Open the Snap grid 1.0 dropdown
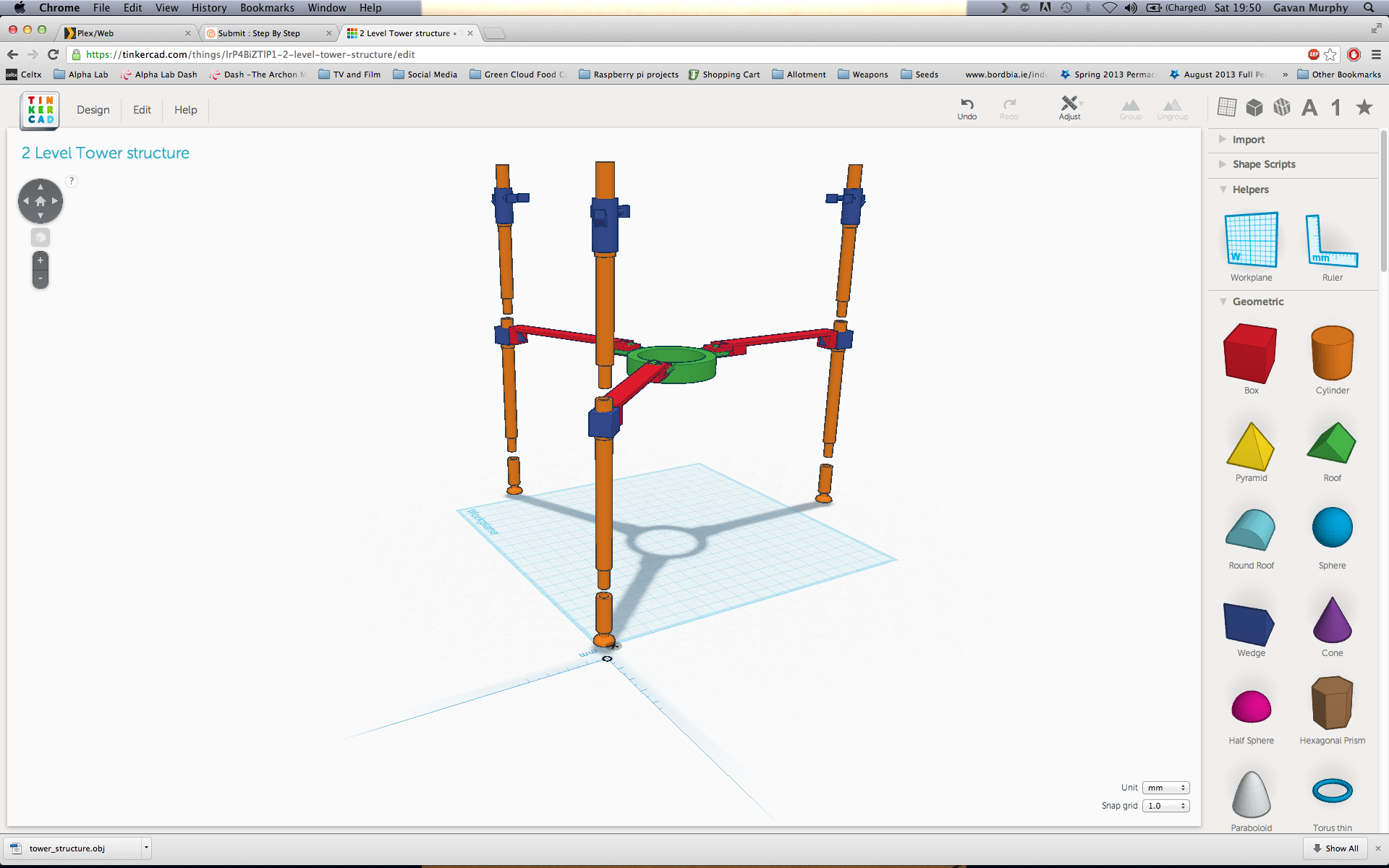 [1165, 806]
